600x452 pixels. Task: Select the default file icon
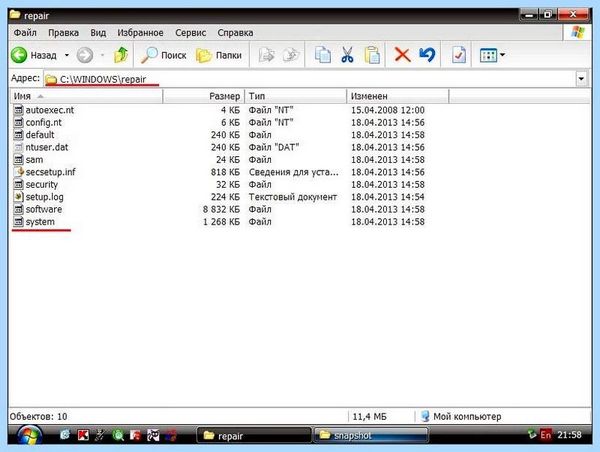(x=18, y=135)
